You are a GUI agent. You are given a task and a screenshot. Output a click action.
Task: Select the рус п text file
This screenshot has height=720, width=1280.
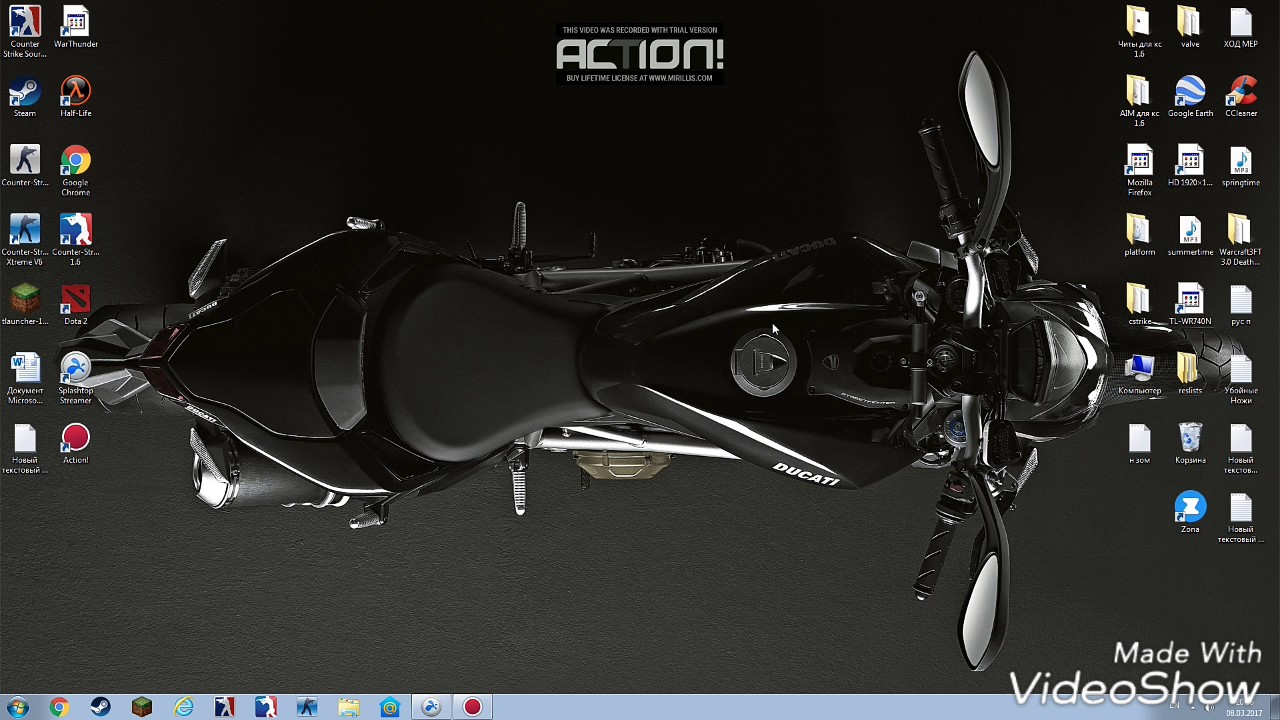pyautogui.click(x=1241, y=305)
